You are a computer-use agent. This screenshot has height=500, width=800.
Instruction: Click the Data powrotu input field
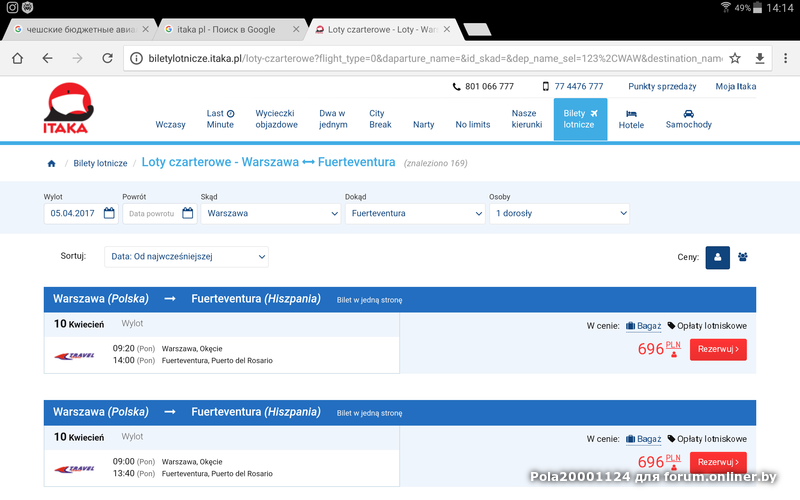[x=159, y=213]
